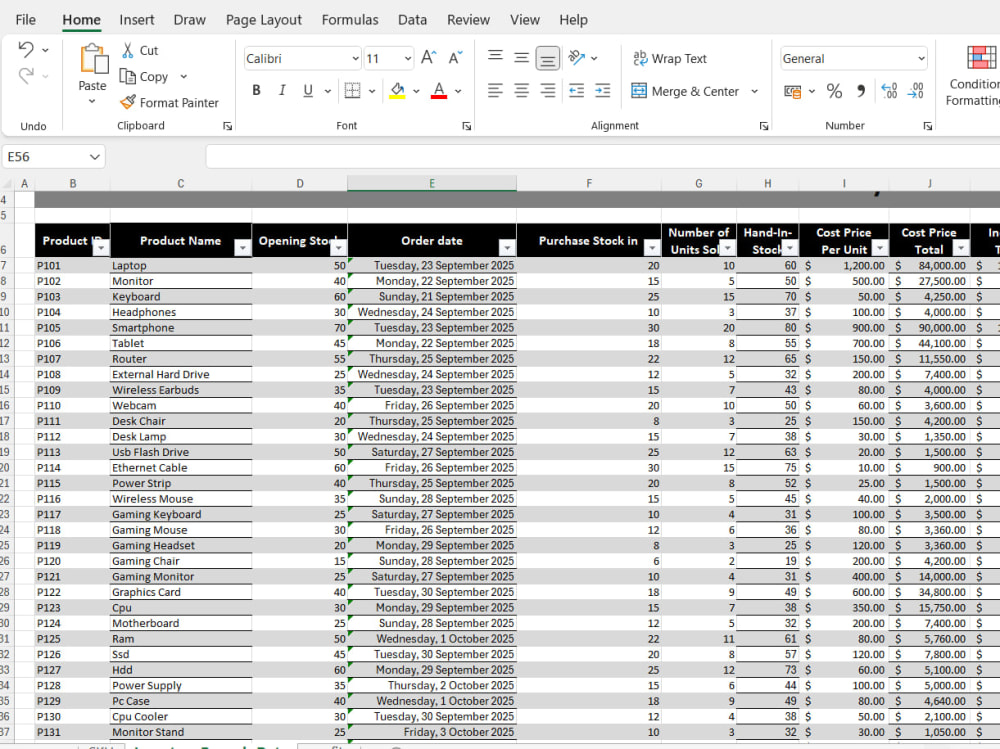Viewport: 1000px width, 749px height.
Task: Apply the Borders icon
Action: pyautogui.click(x=352, y=91)
